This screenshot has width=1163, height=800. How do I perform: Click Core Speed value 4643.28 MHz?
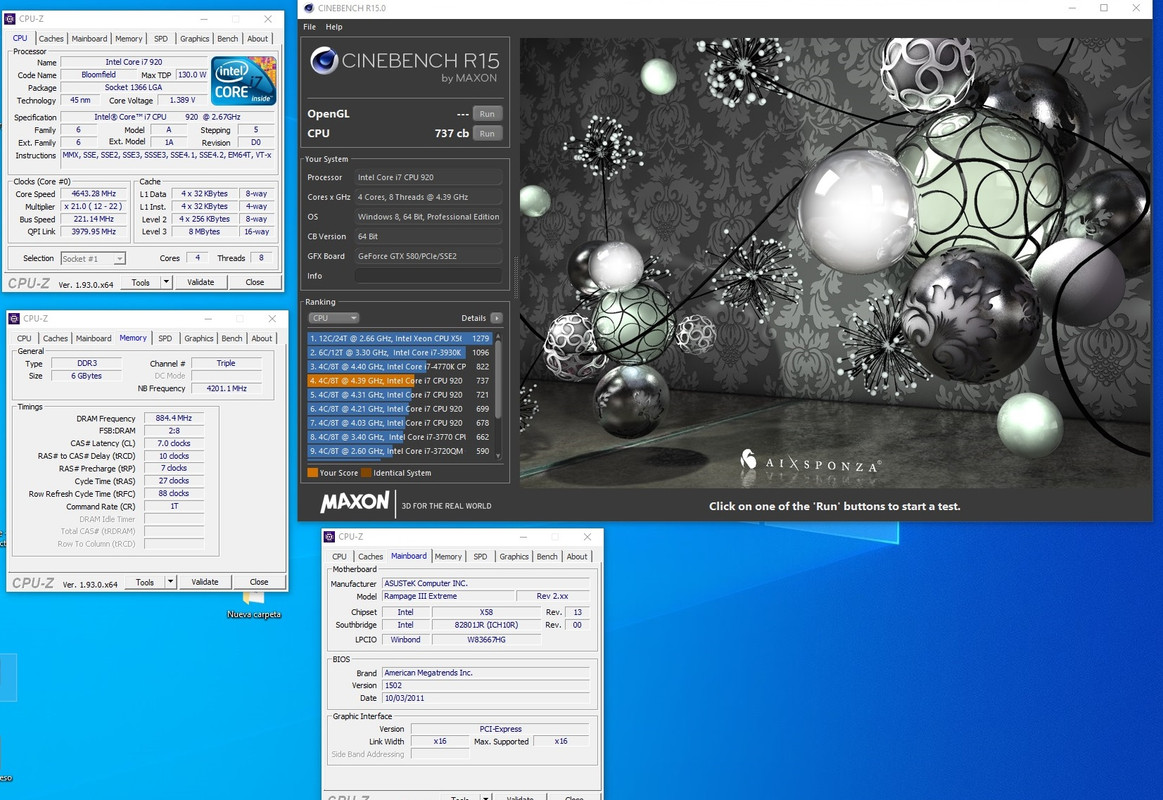point(93,194)
